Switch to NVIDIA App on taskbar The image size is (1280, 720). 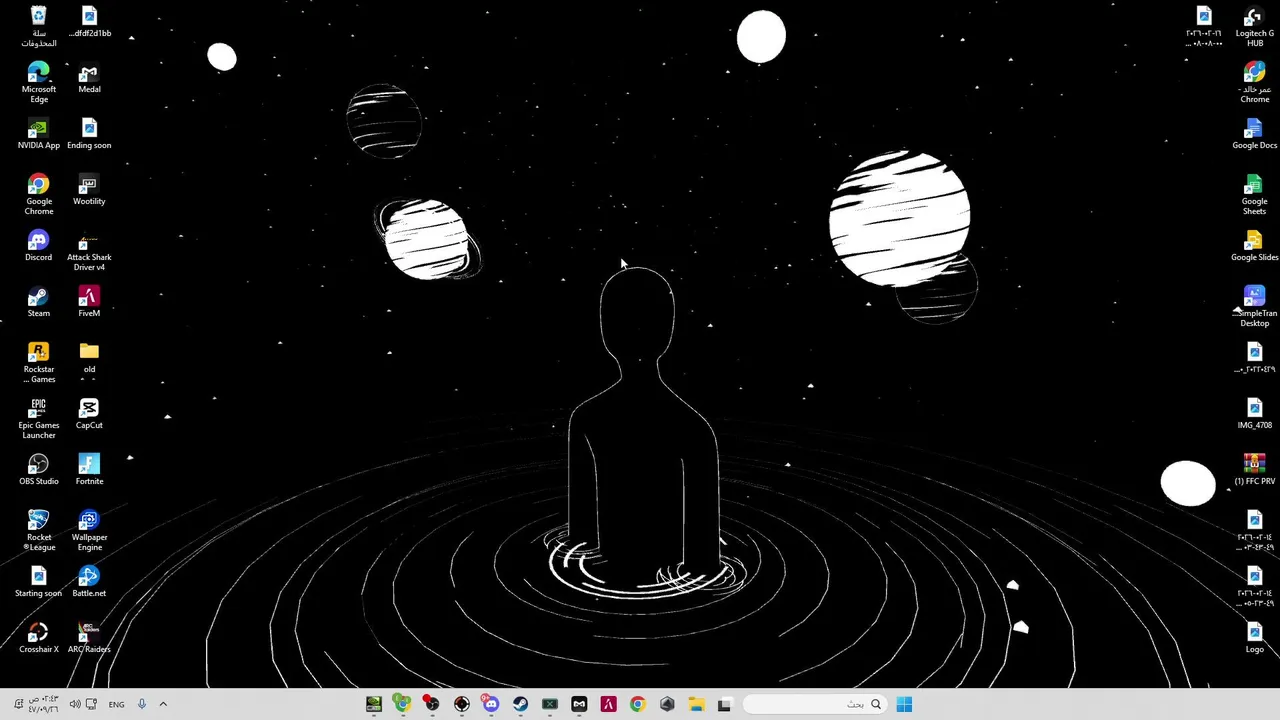point(373,704)
